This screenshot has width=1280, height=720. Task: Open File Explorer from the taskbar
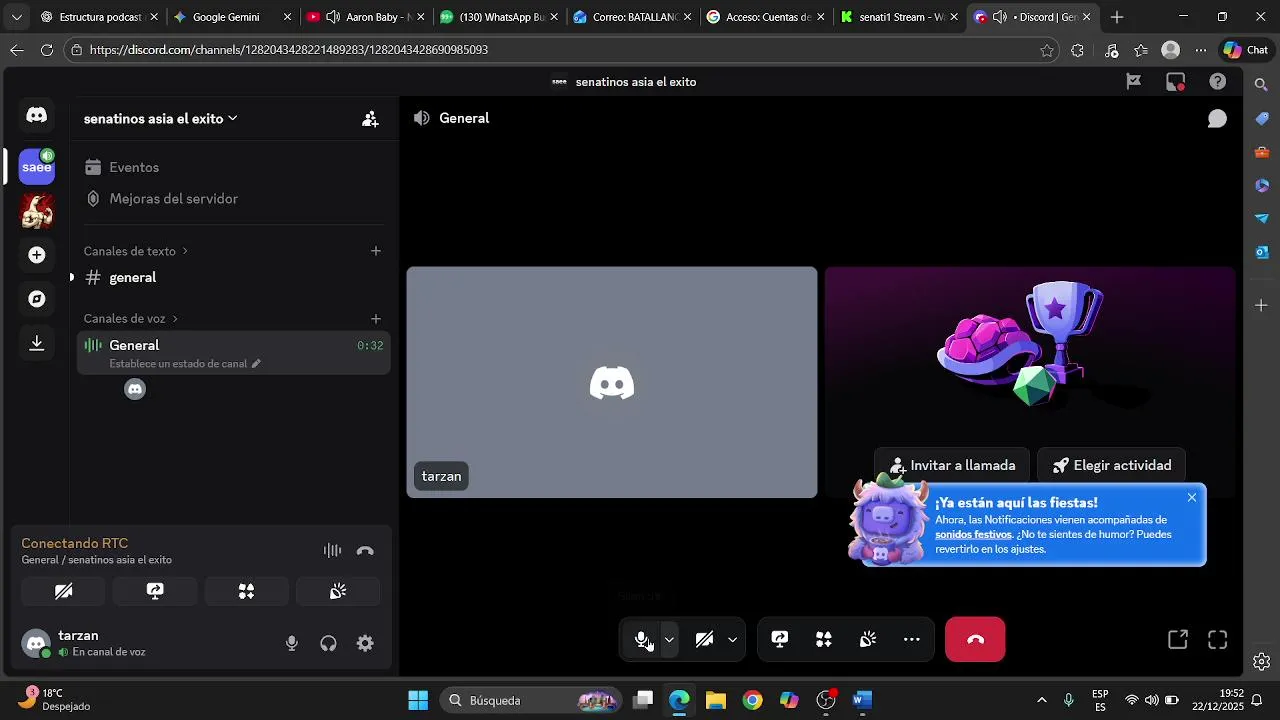point(715,700)
